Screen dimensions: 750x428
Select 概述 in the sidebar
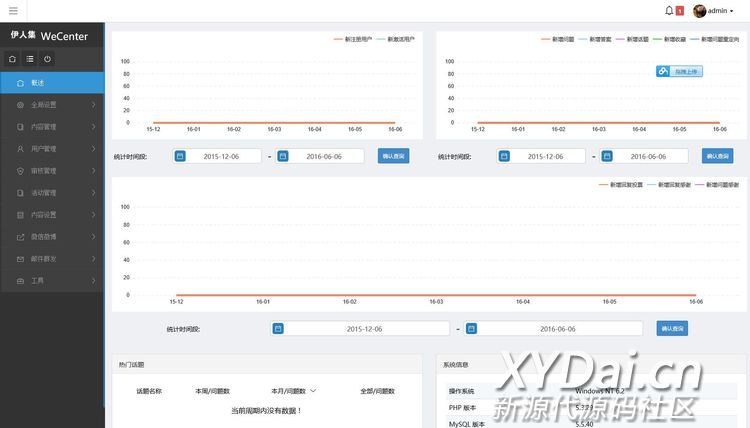tap(52, 83)
